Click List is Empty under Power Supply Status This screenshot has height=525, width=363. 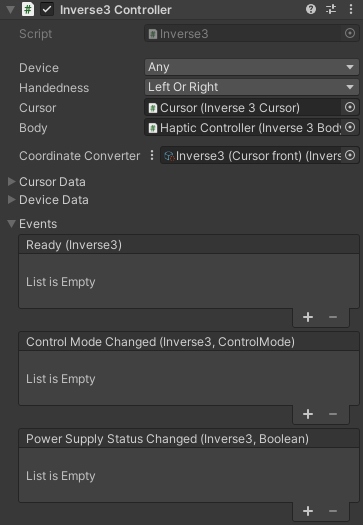pyautogui.click(x=61, y=476)
